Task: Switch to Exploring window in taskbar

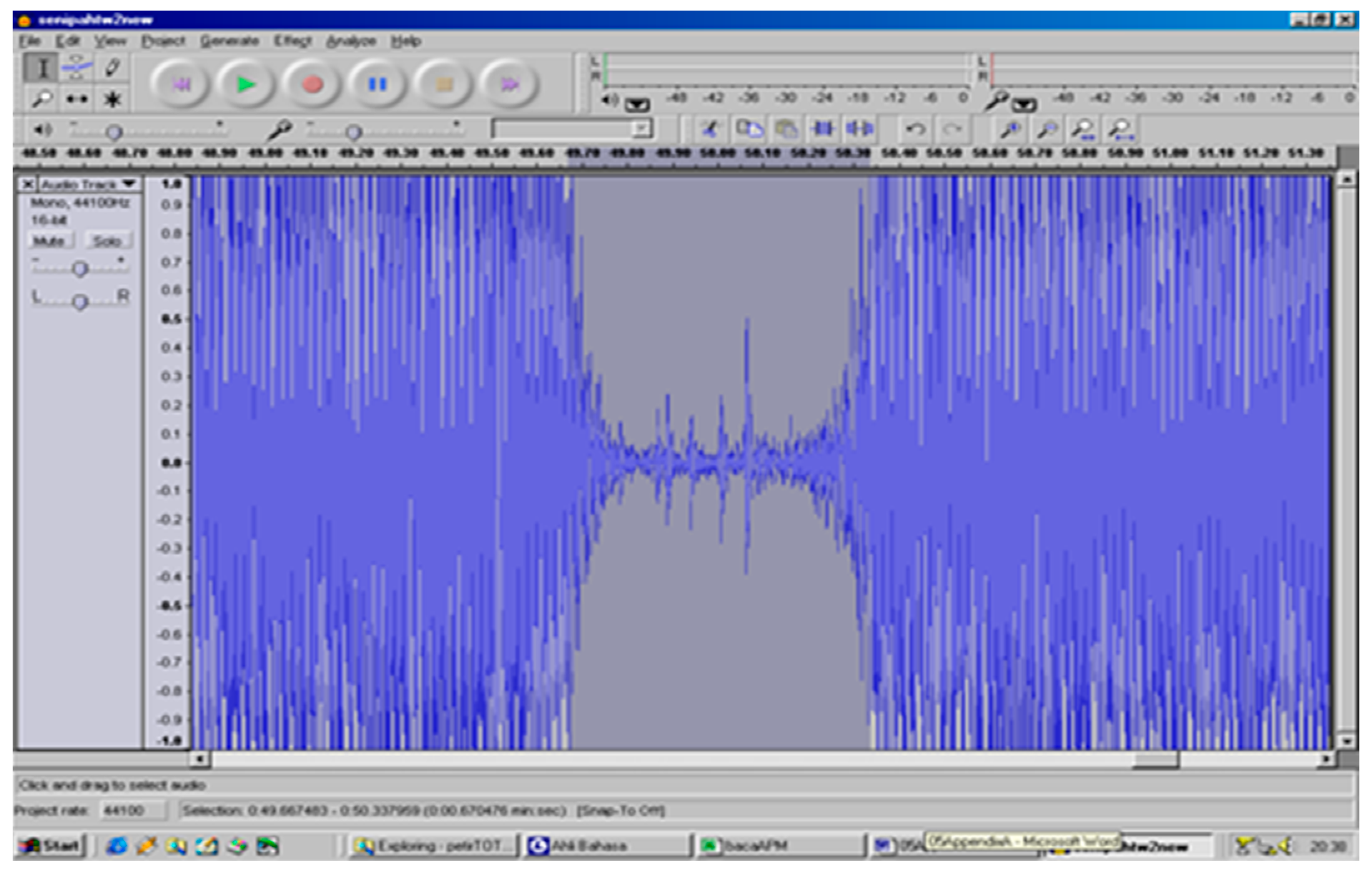Action: (x=433, y=846)
